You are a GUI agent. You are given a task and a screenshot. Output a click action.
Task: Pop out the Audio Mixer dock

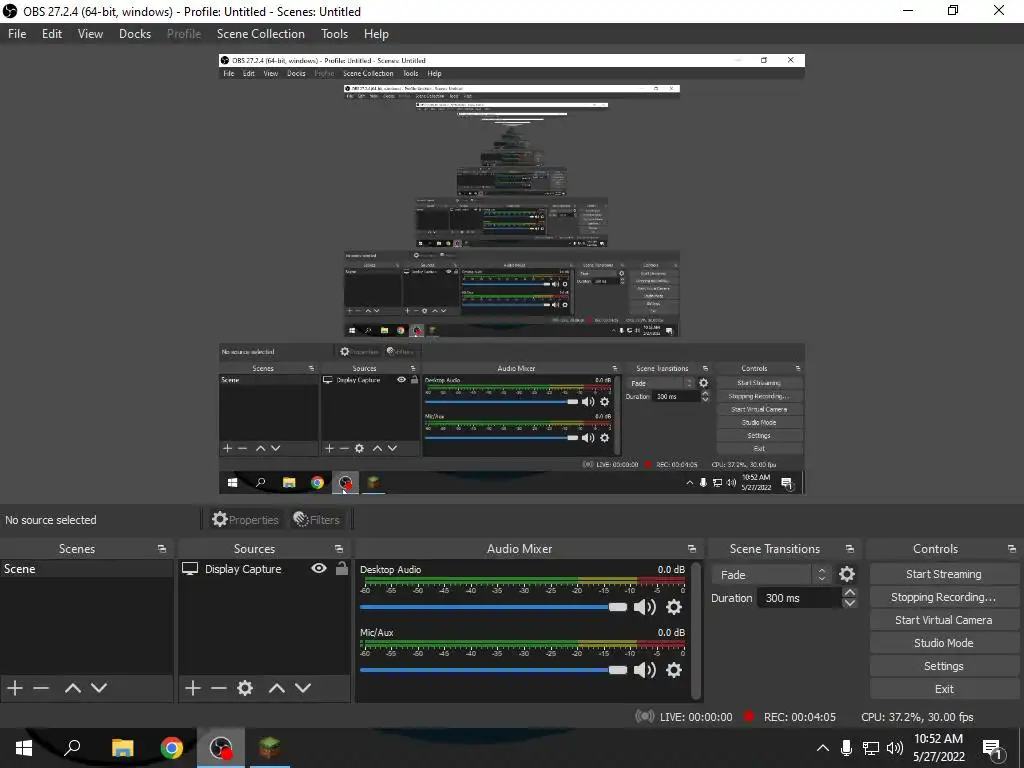click(x=692, y=549)
